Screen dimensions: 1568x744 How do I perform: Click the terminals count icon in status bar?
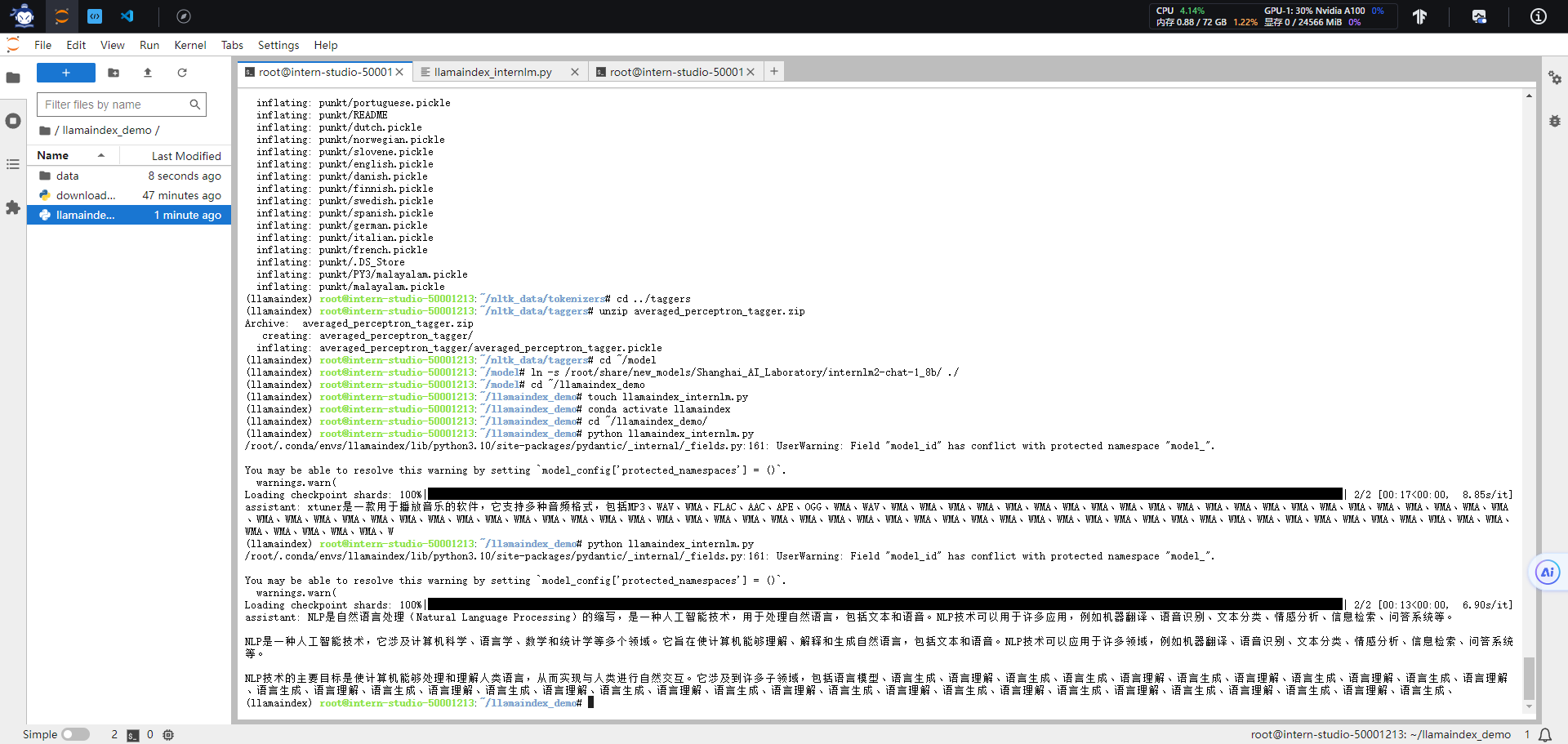(x=132, y=735)
